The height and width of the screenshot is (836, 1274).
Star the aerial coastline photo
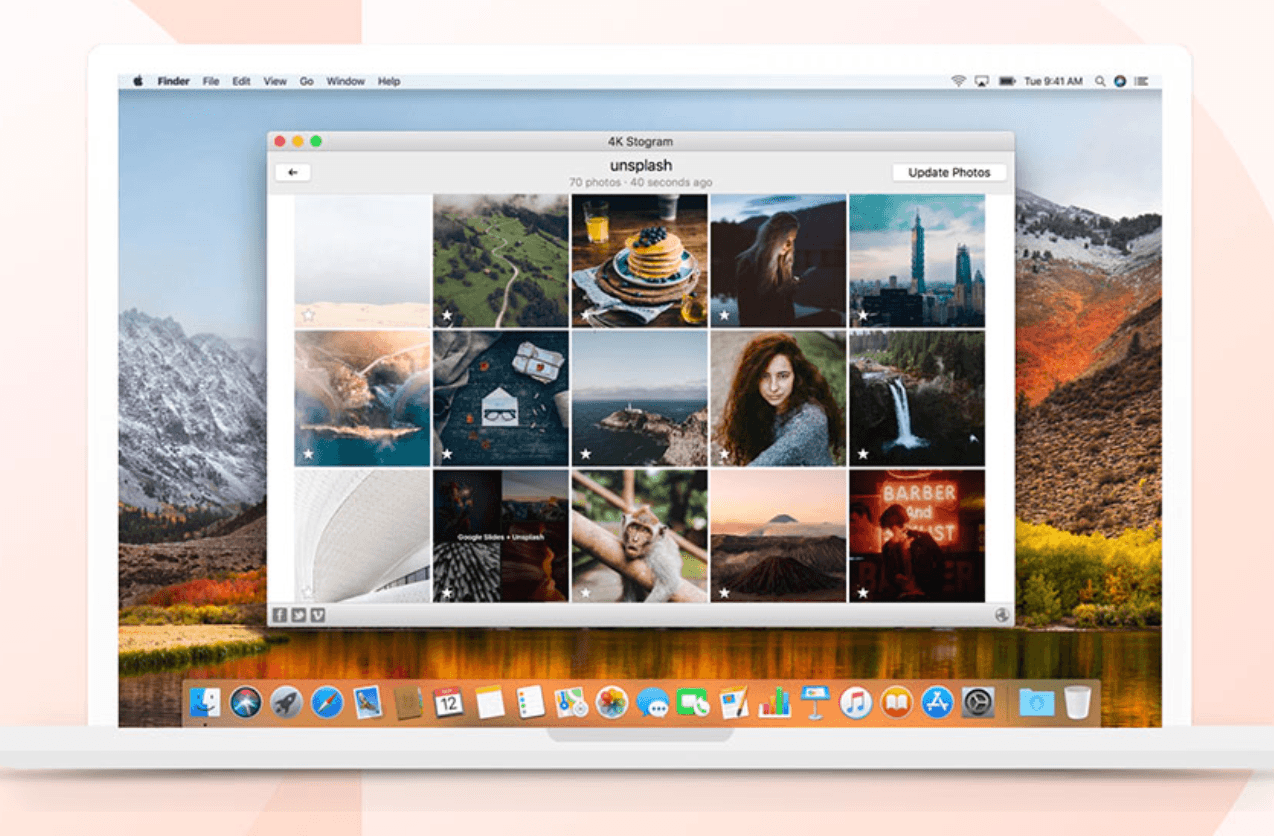[x=308, y=454]
